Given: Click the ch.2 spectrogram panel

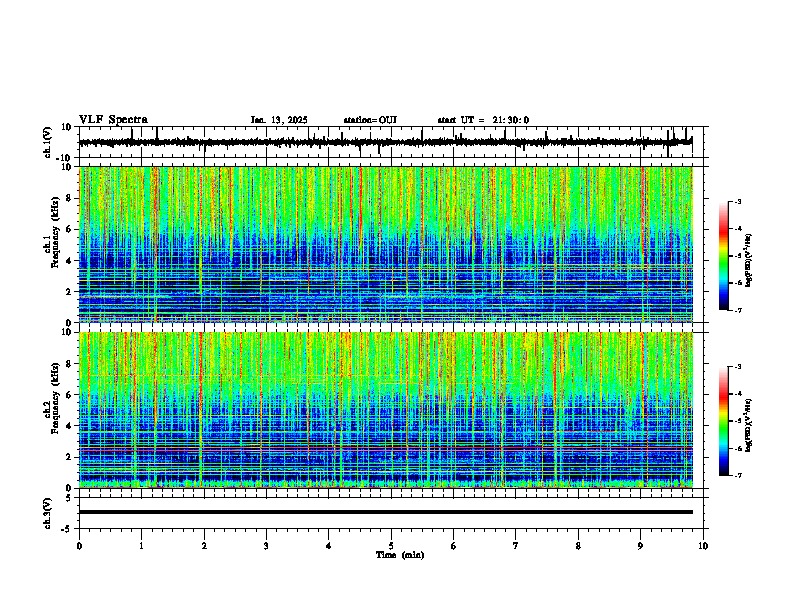Looking at the screenshot, I should 386,410.
